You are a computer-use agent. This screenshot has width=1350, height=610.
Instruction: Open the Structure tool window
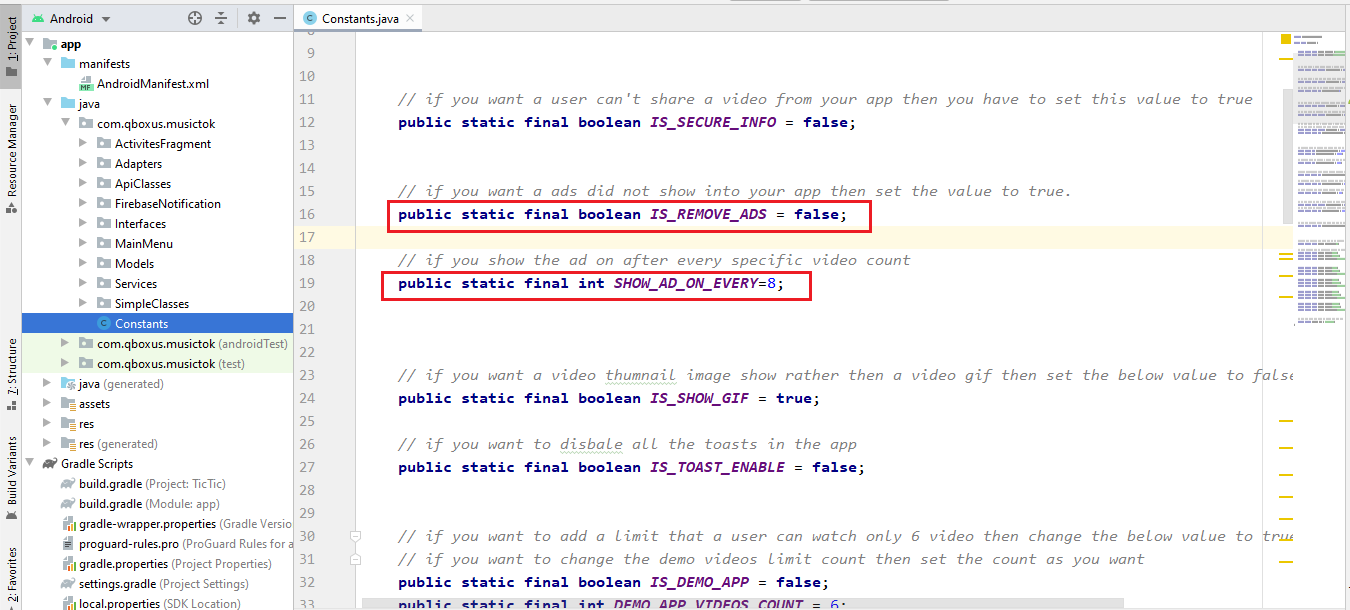[x=11, y=374]
